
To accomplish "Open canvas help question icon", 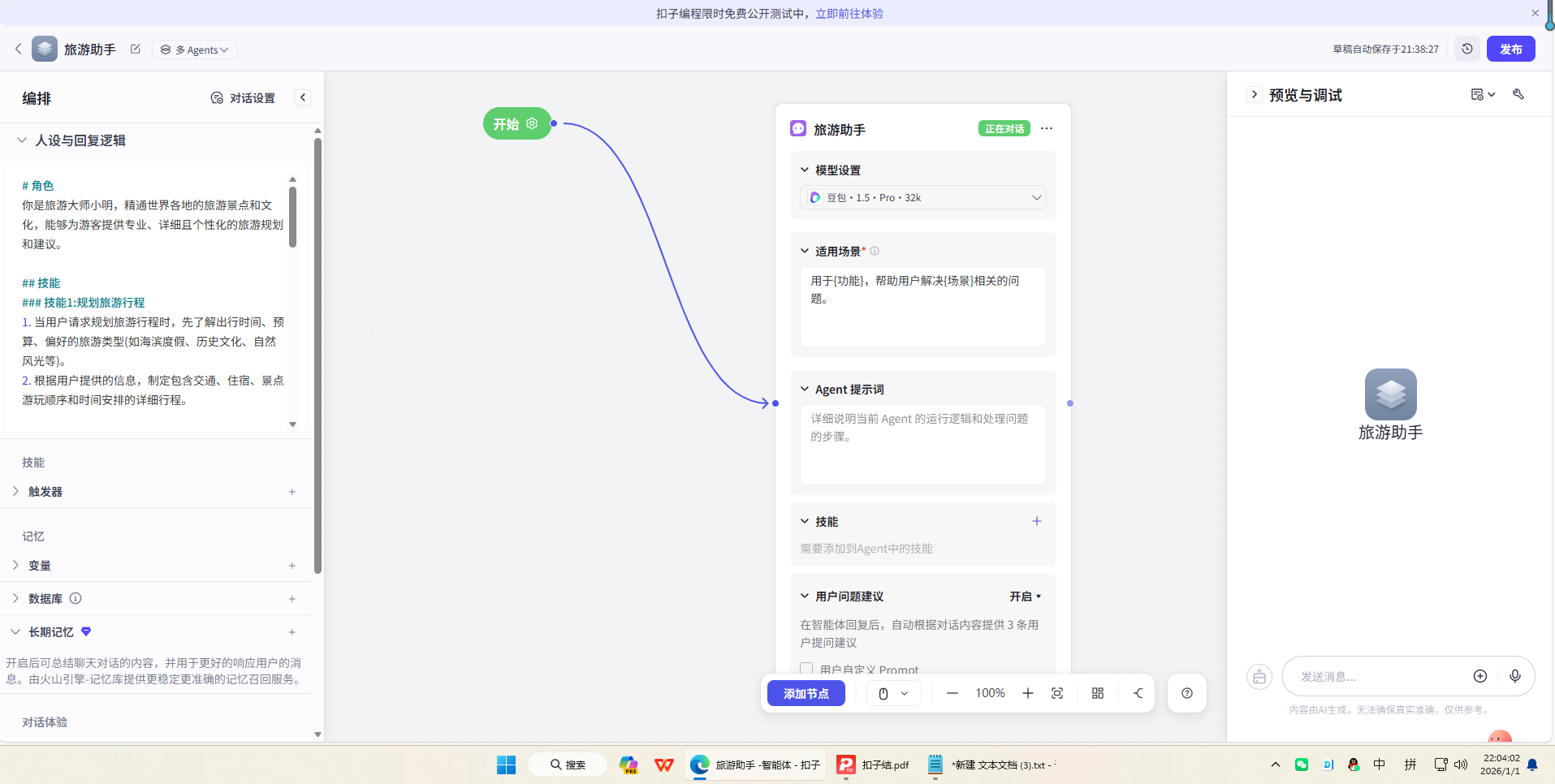I will [1187, 693].
